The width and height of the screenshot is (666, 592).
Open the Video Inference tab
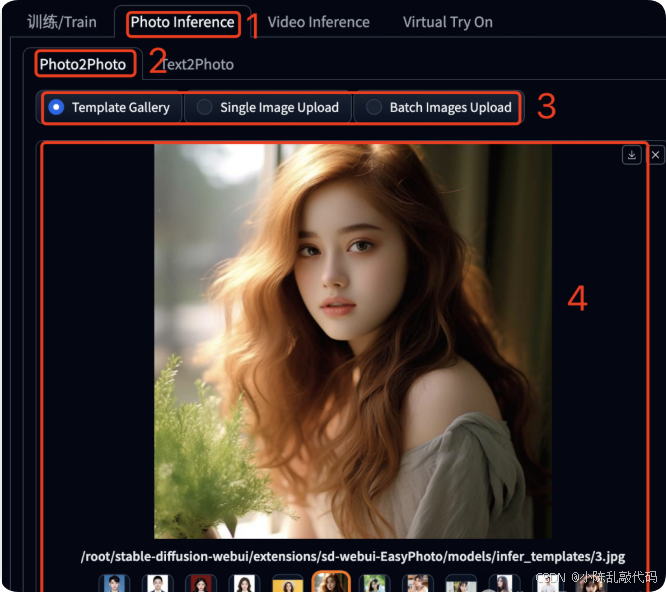(319, 22)
